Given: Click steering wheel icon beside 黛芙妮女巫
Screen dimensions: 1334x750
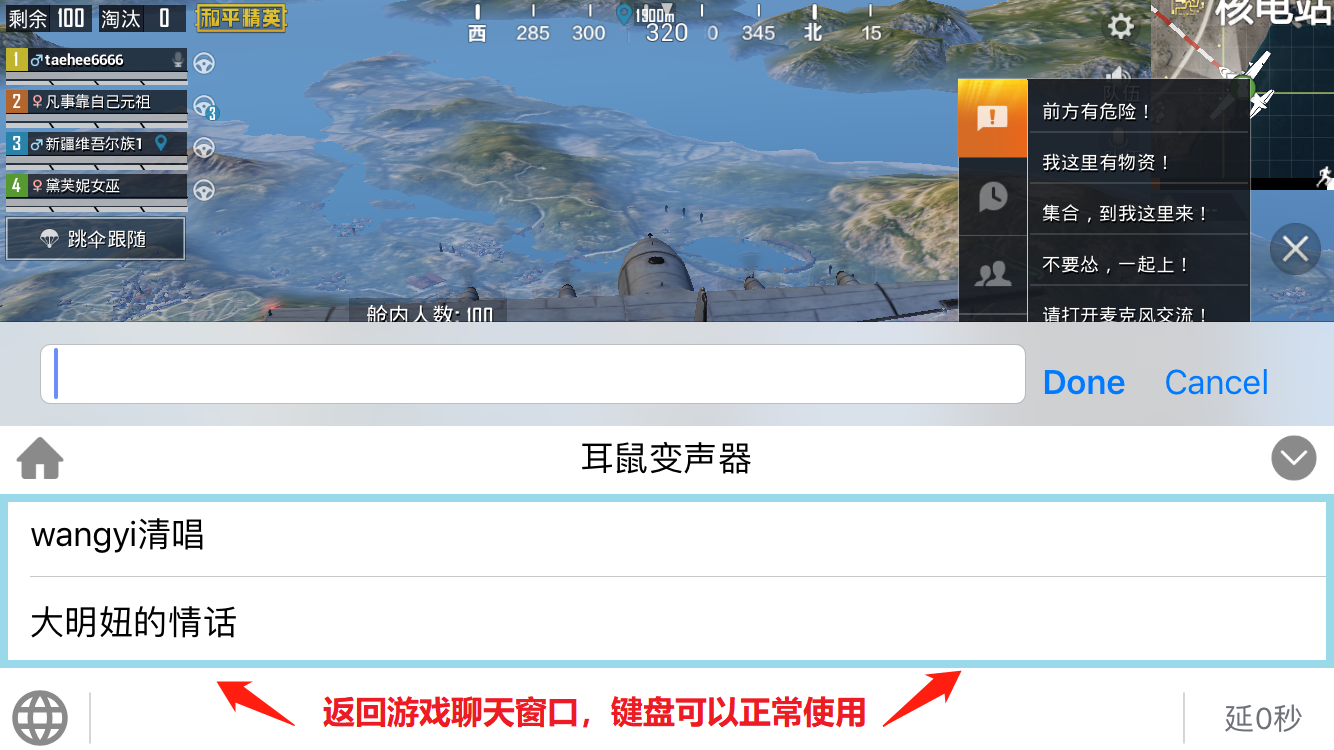Looking at the screenshot, I should pyautogui.click(x=204, y=190).
